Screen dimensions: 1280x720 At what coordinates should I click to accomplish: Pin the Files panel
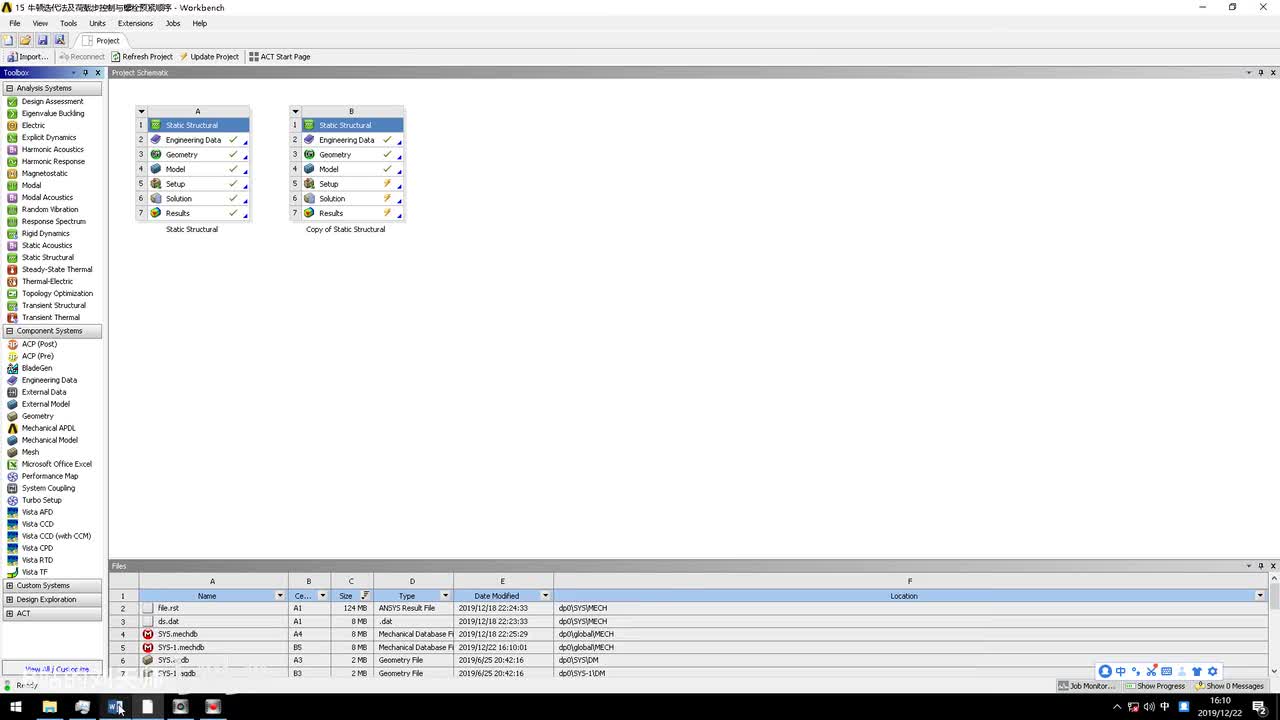[1260, 566]
